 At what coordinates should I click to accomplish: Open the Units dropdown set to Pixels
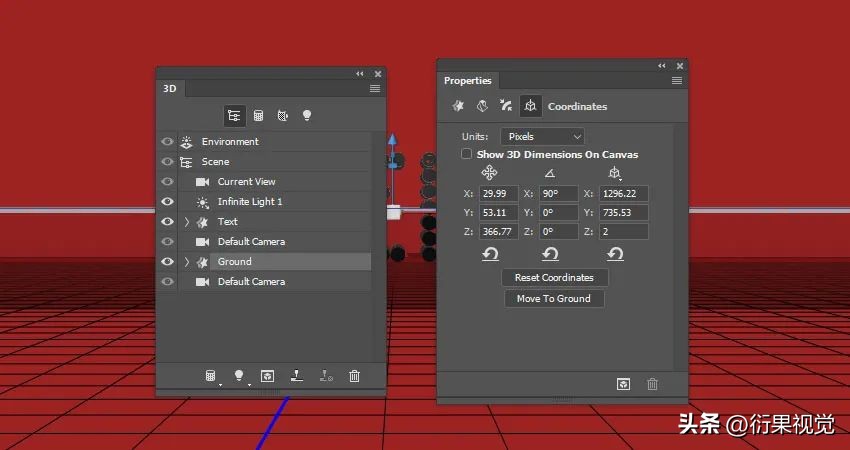point(542,136)
